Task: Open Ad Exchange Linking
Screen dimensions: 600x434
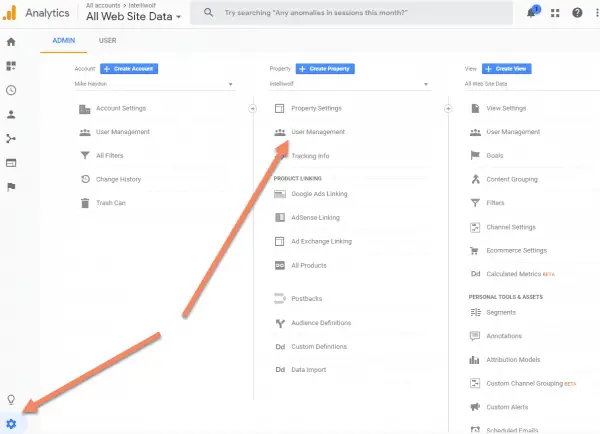Action: pyautogui.click(x=321, y=241)
